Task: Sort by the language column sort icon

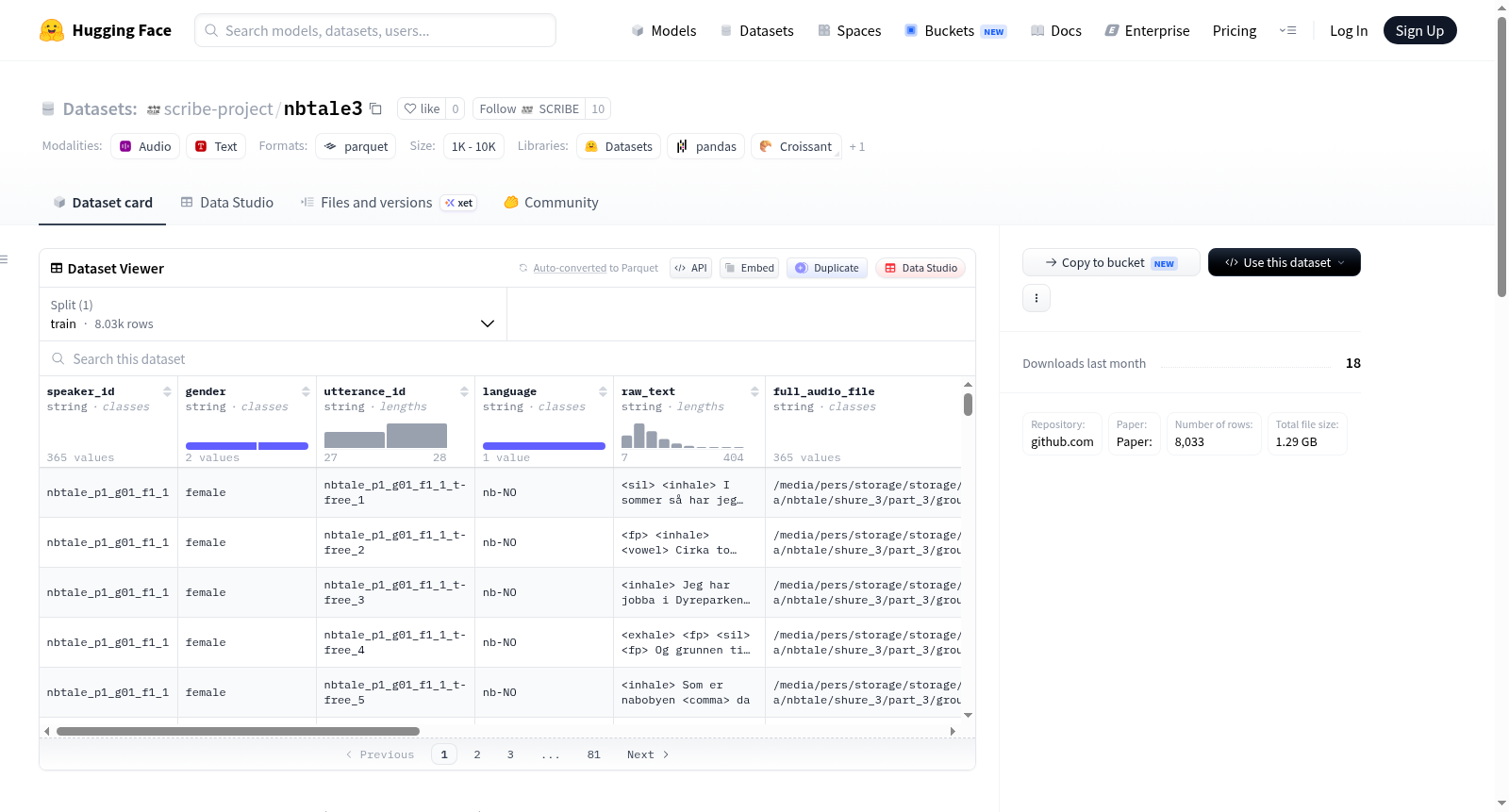Action: point(603,391)
